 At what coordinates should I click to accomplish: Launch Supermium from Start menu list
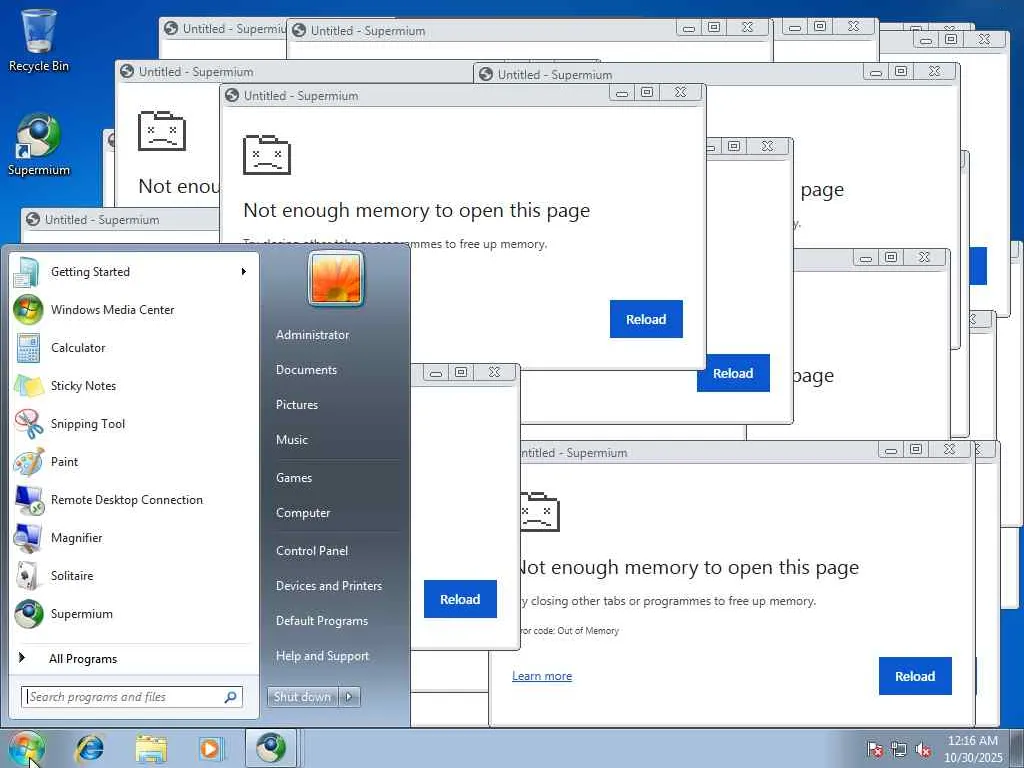pyautogui.click(x=134, y=613)
